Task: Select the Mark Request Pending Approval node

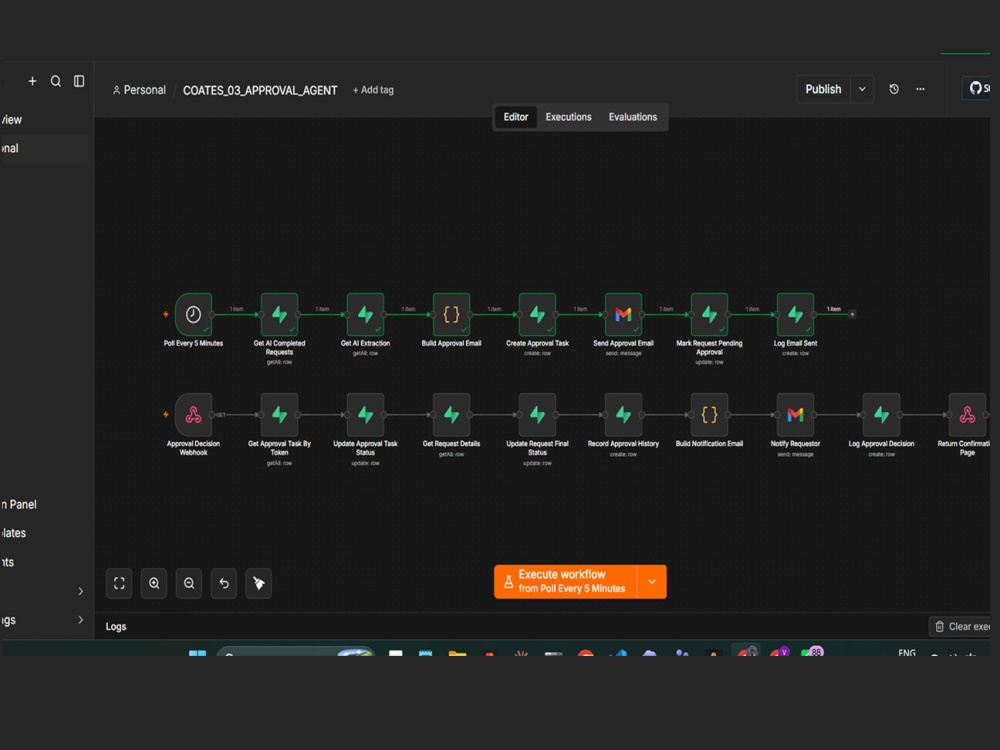Action: click(709, 314)
